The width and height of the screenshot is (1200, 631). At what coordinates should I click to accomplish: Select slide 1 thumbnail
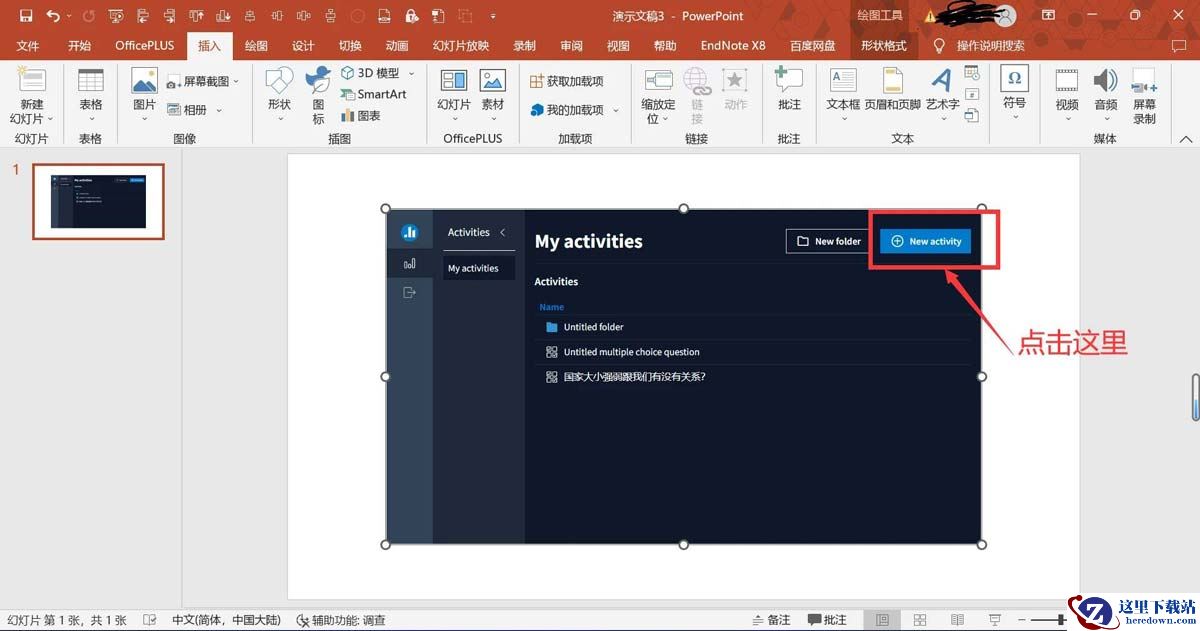click(98, 202)
